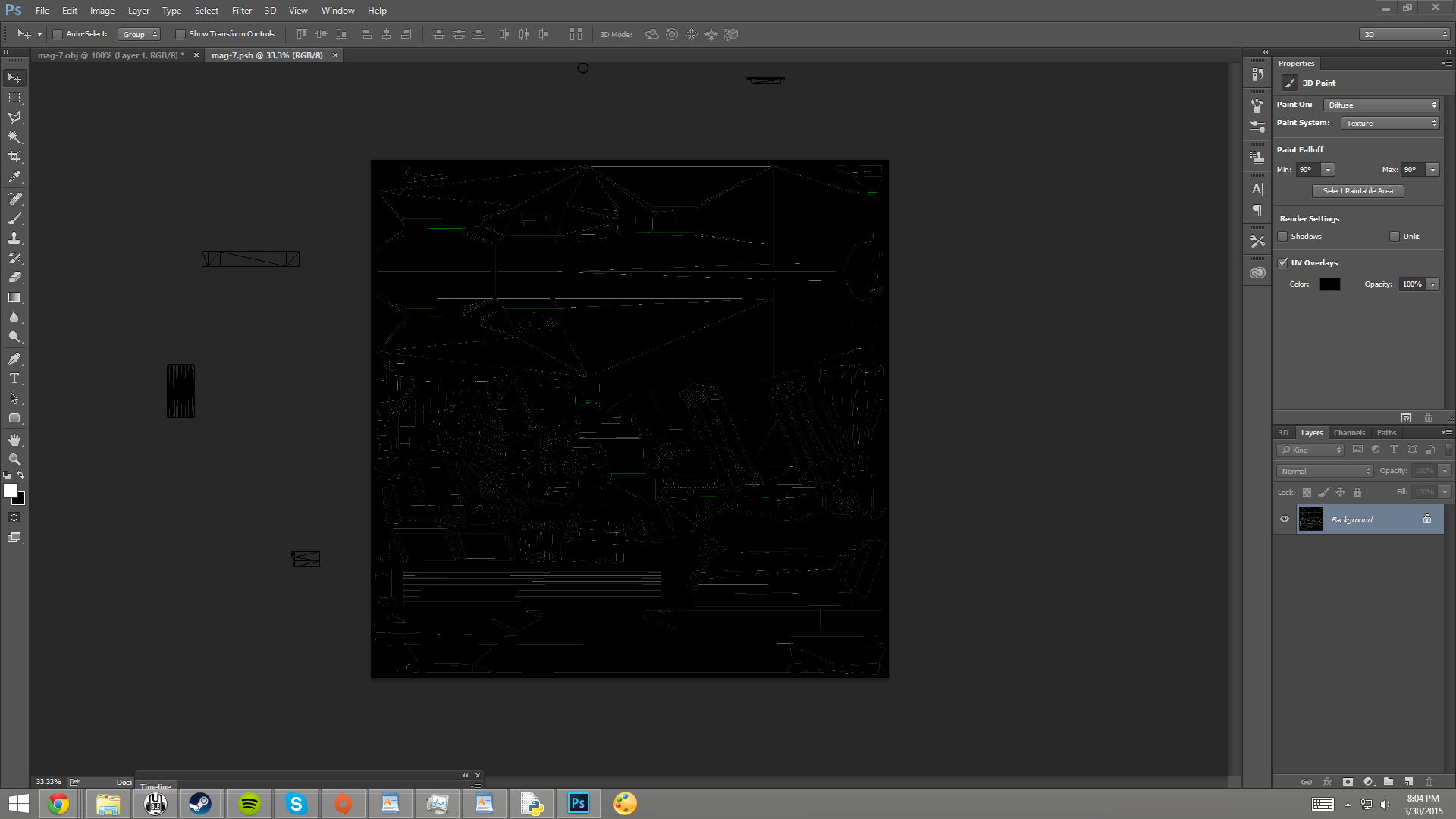Open the Filter menu
Image resolution: width=1456 pixels, height=819 pixels.
click(241, 11)
